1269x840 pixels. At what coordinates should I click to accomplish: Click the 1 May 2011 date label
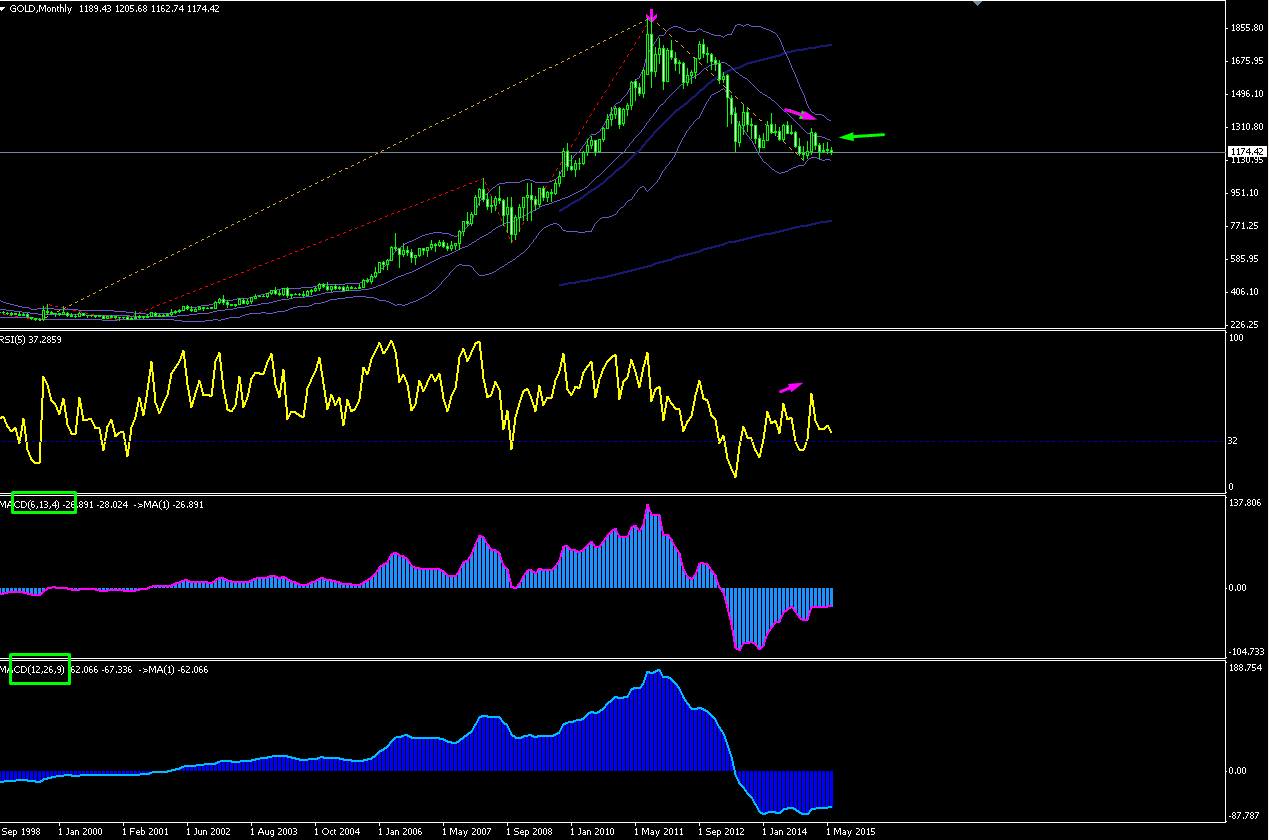click(x=659, y=831)
